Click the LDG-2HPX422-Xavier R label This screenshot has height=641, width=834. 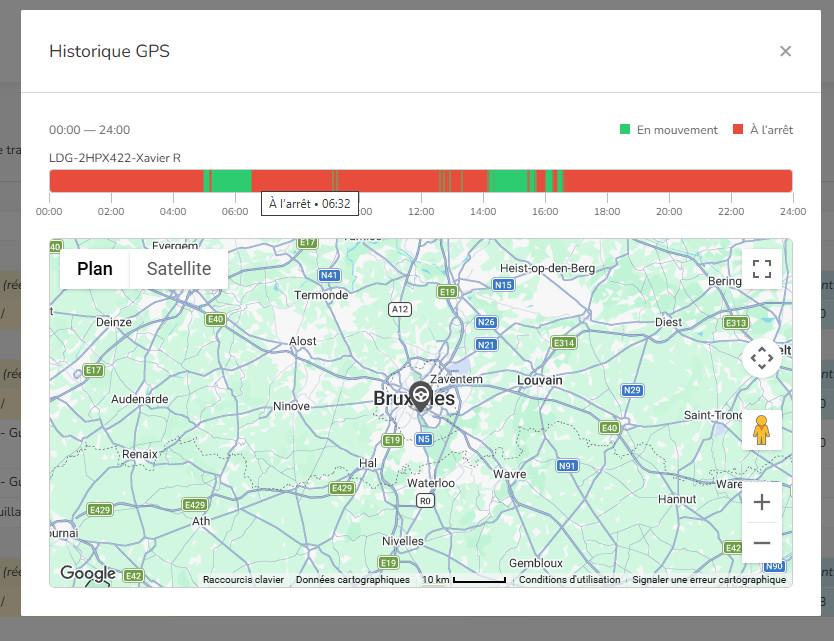tap(115, 158)
